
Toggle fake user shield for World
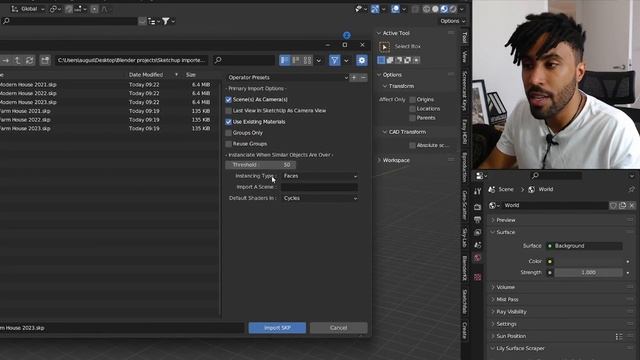pos(613,205)
